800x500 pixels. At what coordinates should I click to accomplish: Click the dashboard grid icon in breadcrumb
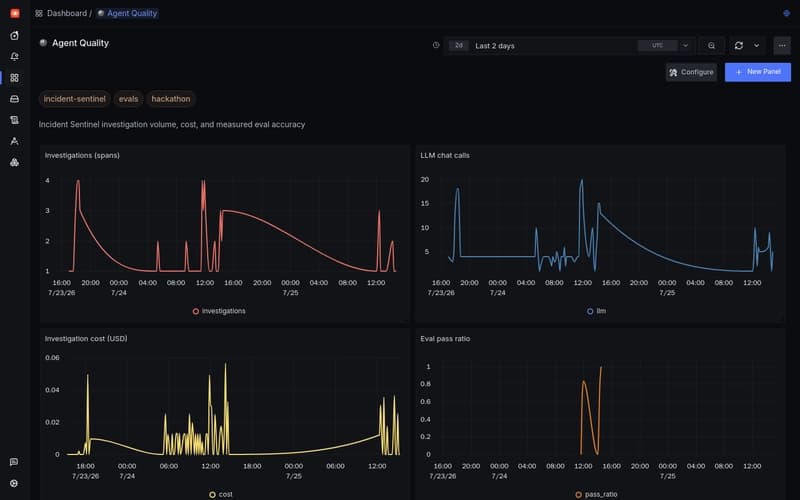tap(39, 13)
